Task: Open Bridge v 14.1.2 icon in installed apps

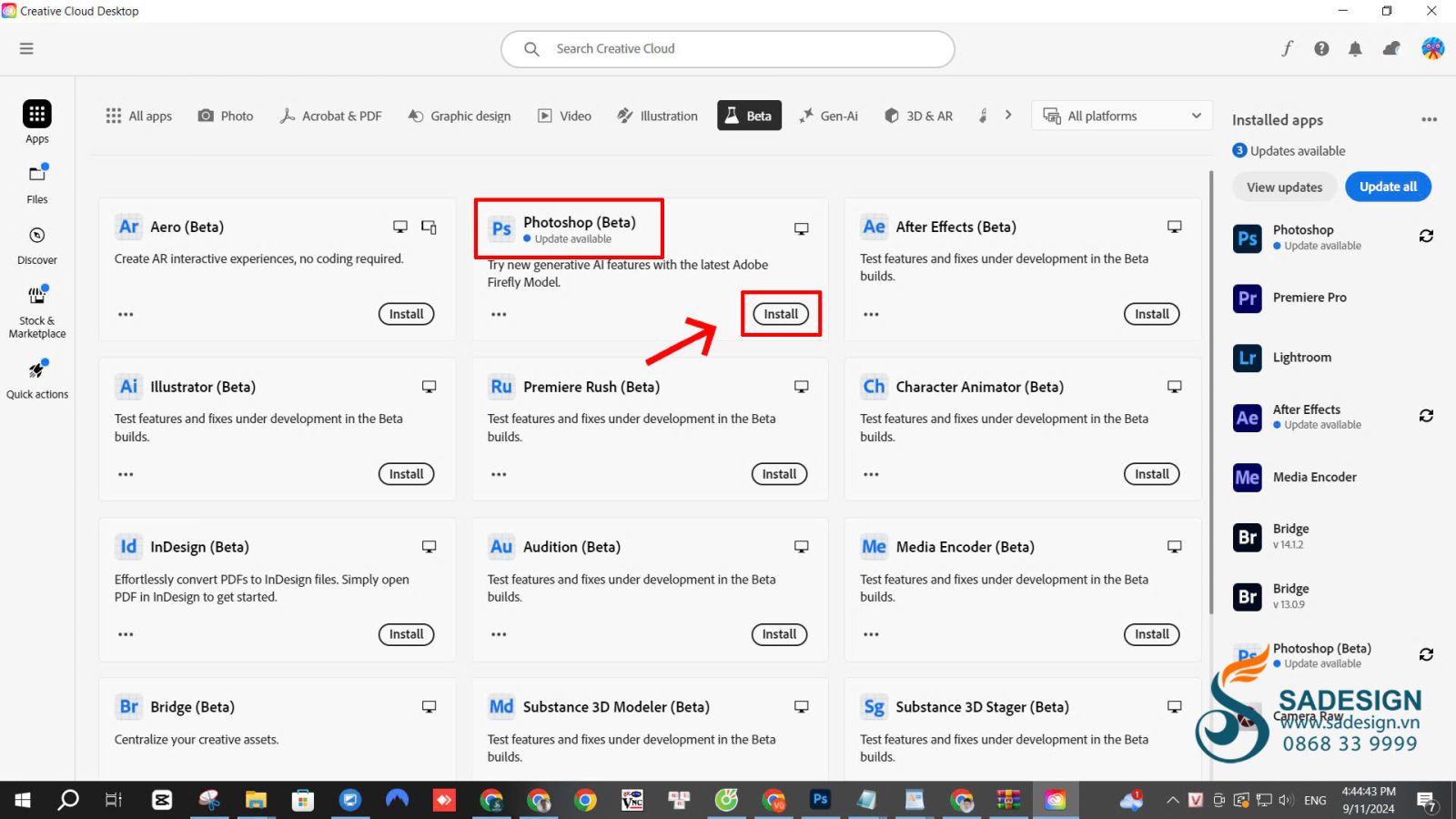Action: pos(1248,537)
